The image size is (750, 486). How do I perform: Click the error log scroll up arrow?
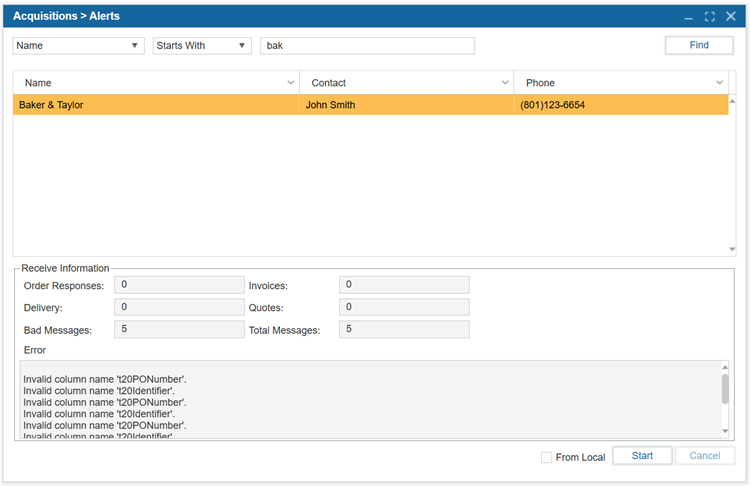(x=725, y=367)
